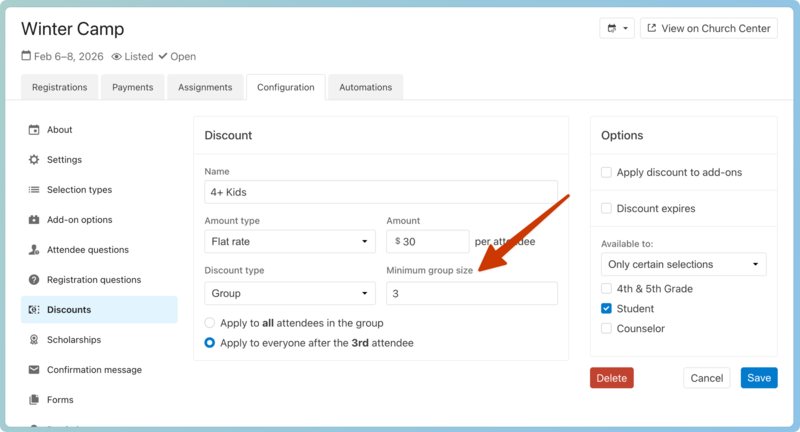Select Apply to all attendees radio option

(210, 323)
